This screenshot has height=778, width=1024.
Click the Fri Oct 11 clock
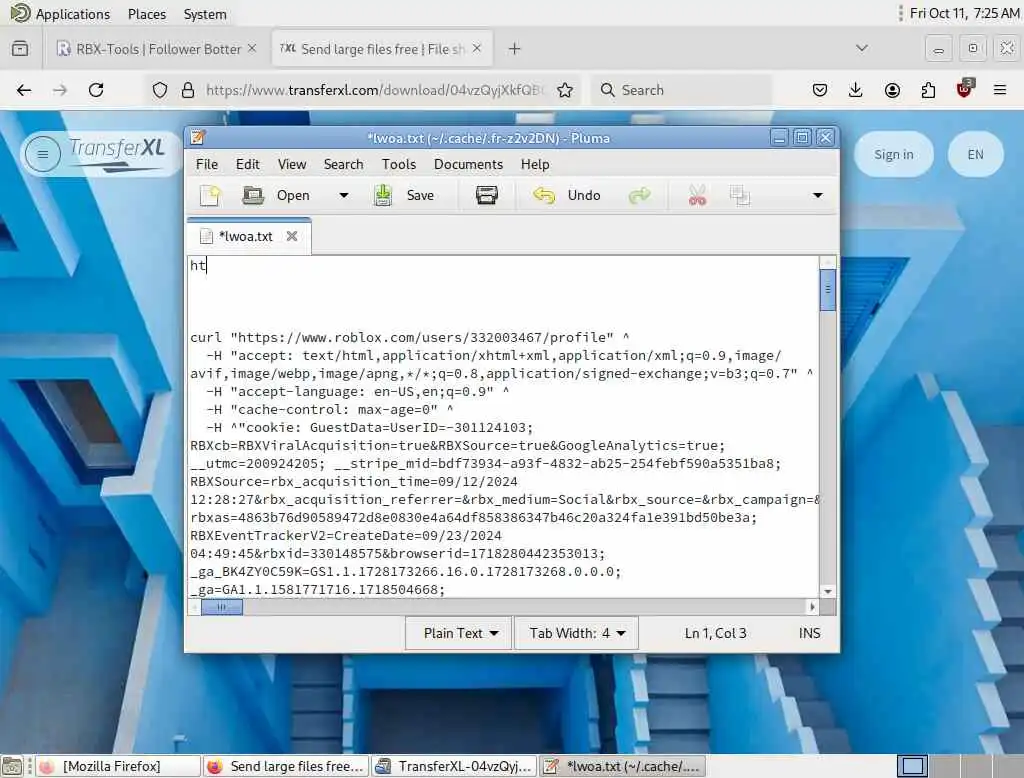point(965,13)
